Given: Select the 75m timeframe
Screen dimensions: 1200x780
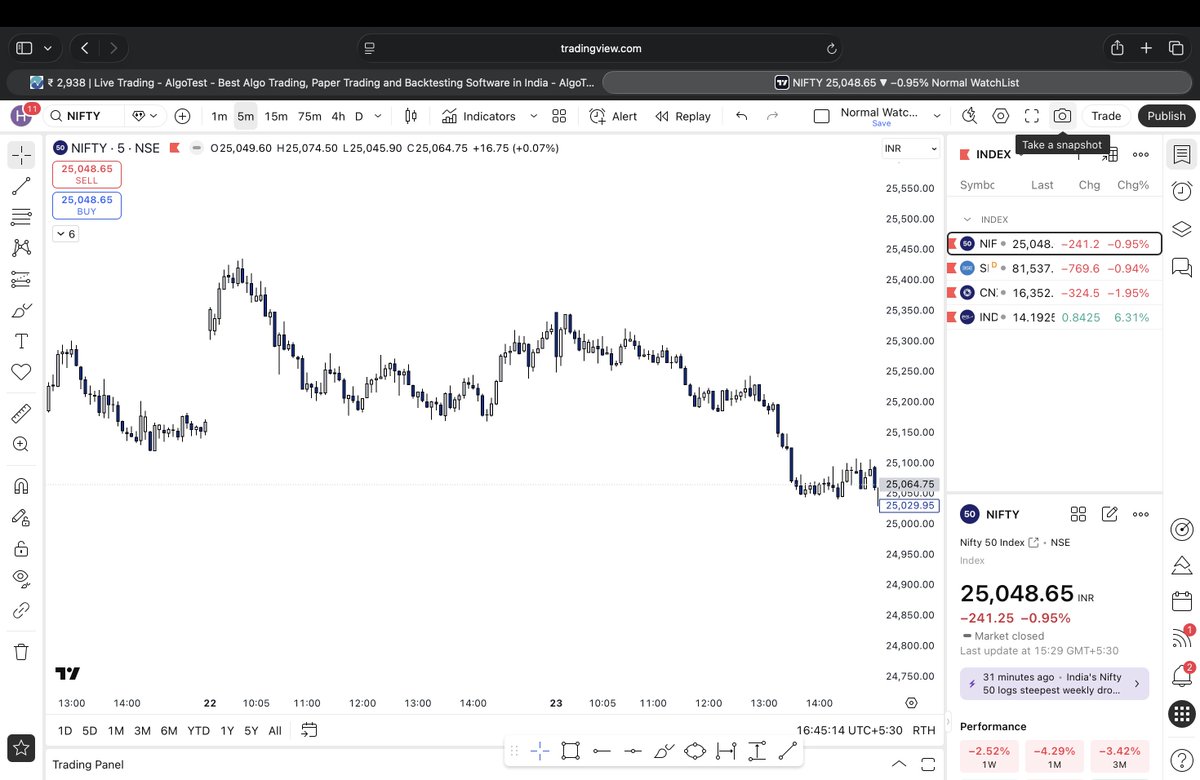Looking at the screenshot, I should coord(310,116).
